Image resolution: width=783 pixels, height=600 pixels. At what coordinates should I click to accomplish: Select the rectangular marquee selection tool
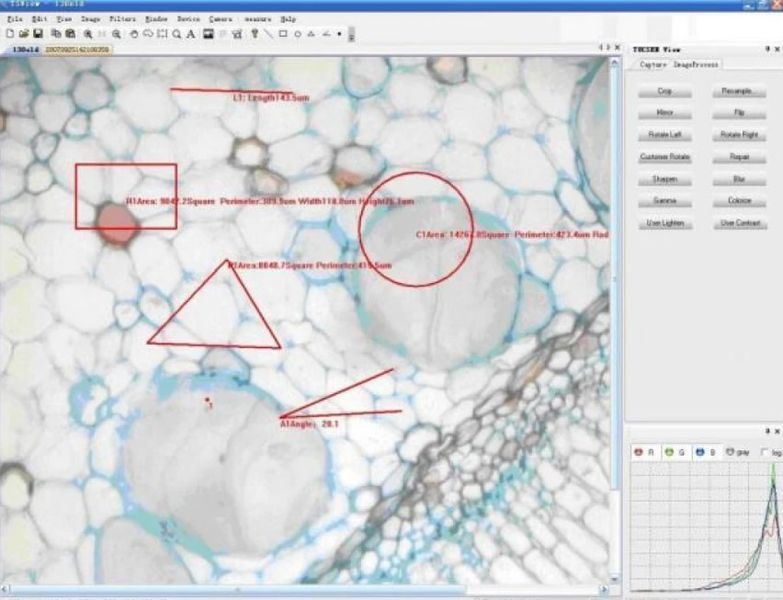coord(162,34)
